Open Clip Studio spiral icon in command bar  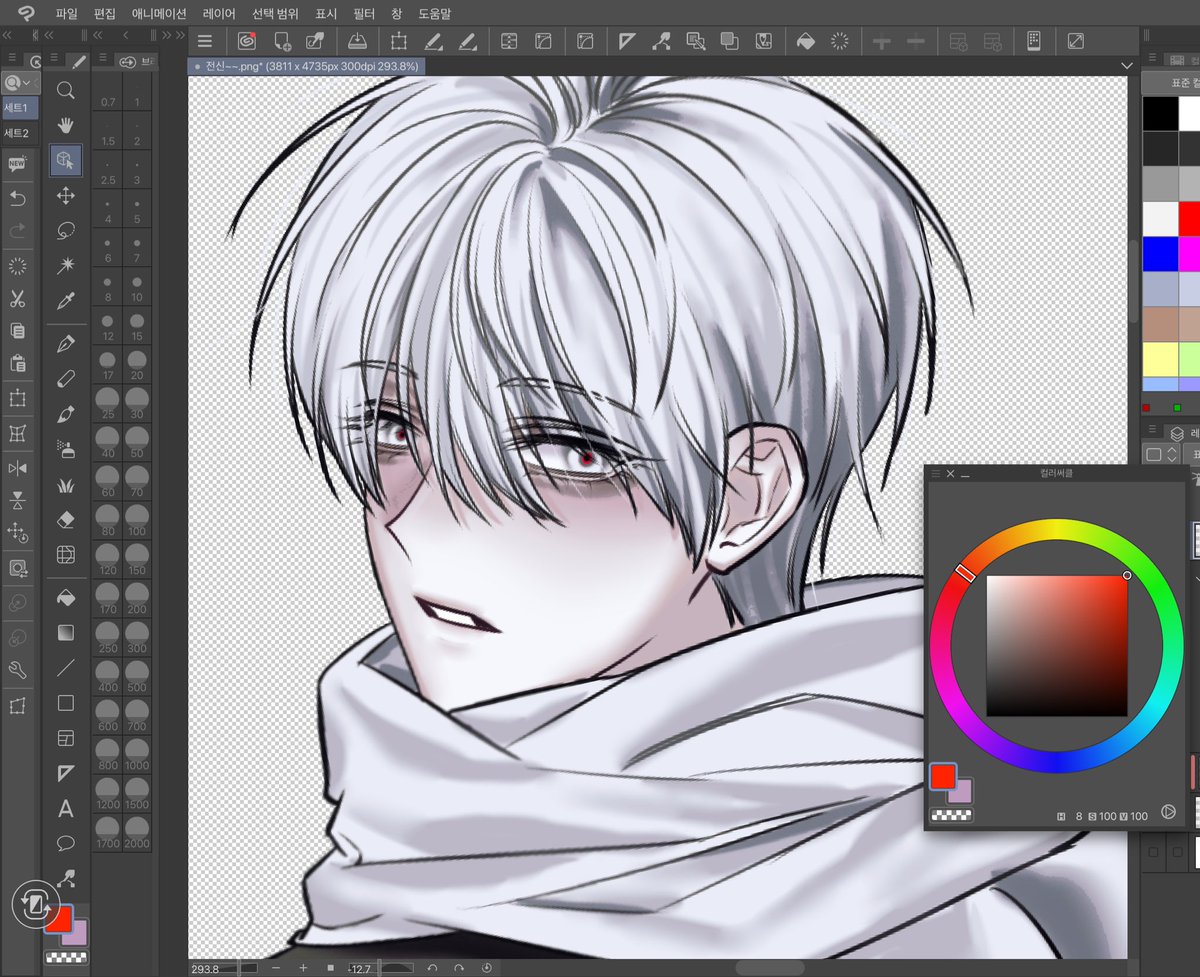247,41
